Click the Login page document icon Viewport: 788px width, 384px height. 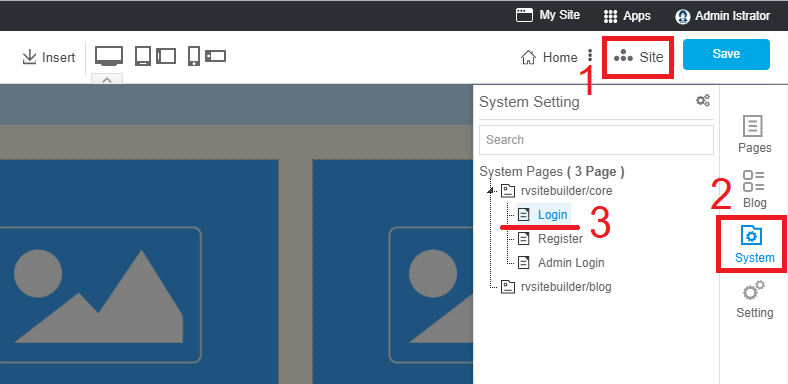tap(524, 215)
